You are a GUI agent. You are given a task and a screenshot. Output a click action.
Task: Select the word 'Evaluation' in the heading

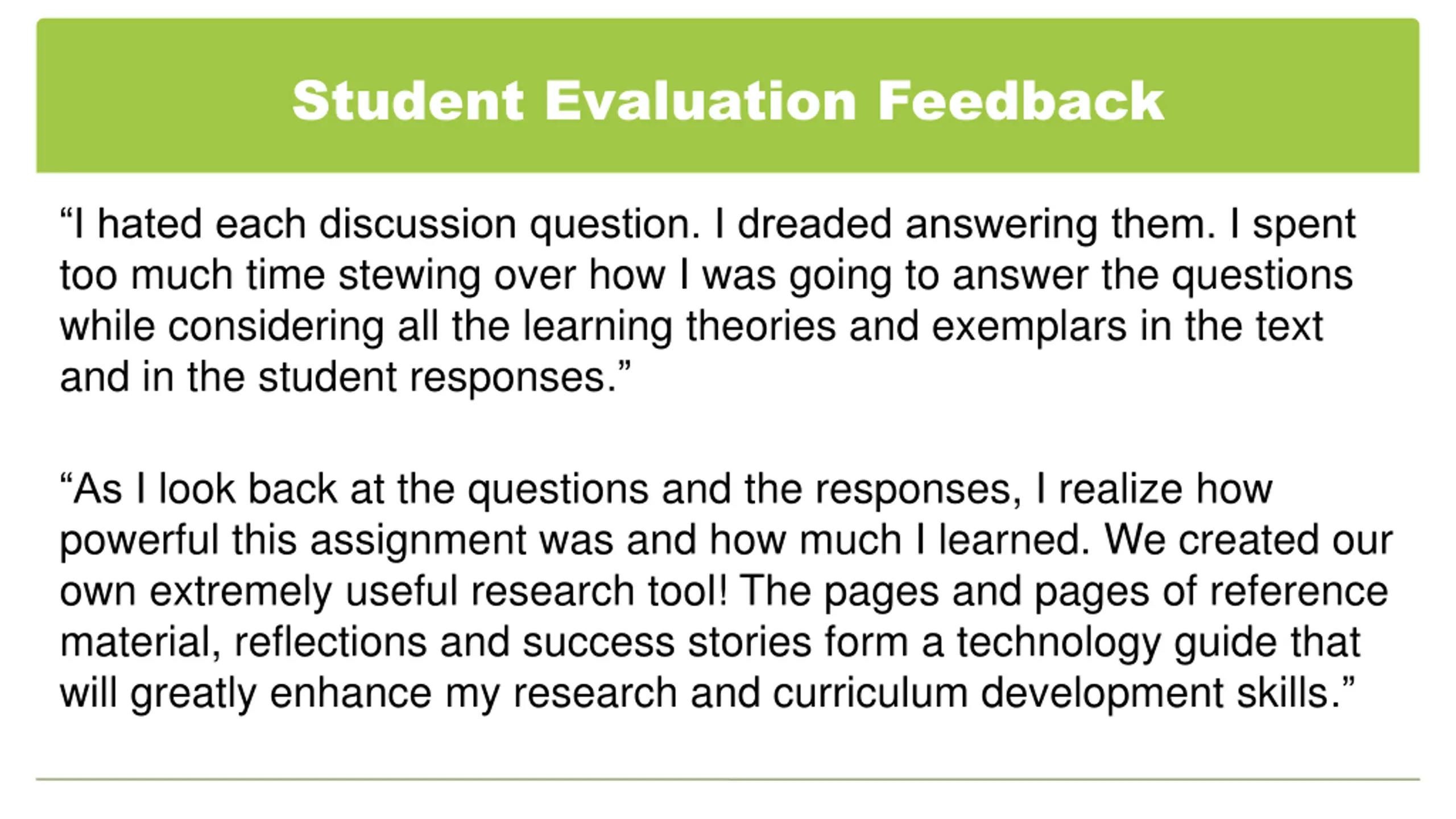(x=700, y=101)
